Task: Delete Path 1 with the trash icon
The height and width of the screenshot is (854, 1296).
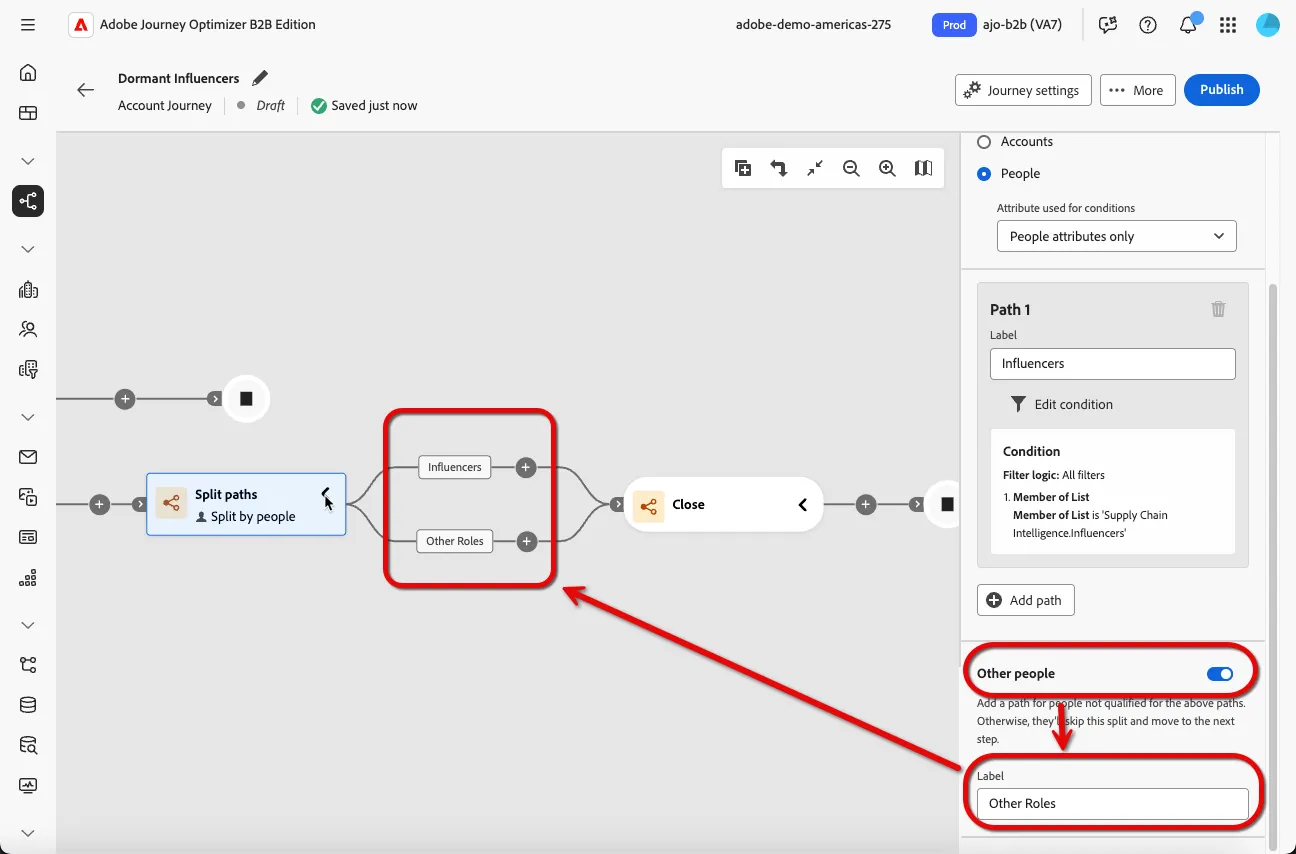Action: pyautogui.click(x=1218, y=309)
